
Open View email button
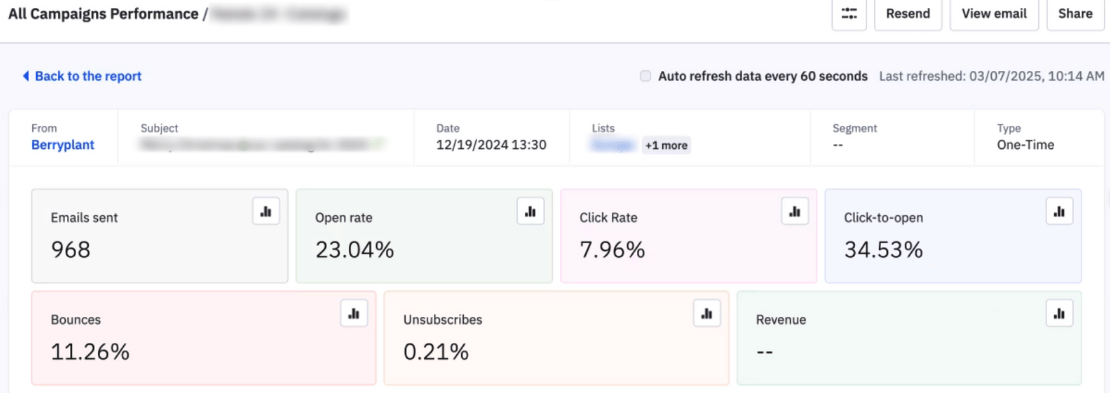click(995, 13)
